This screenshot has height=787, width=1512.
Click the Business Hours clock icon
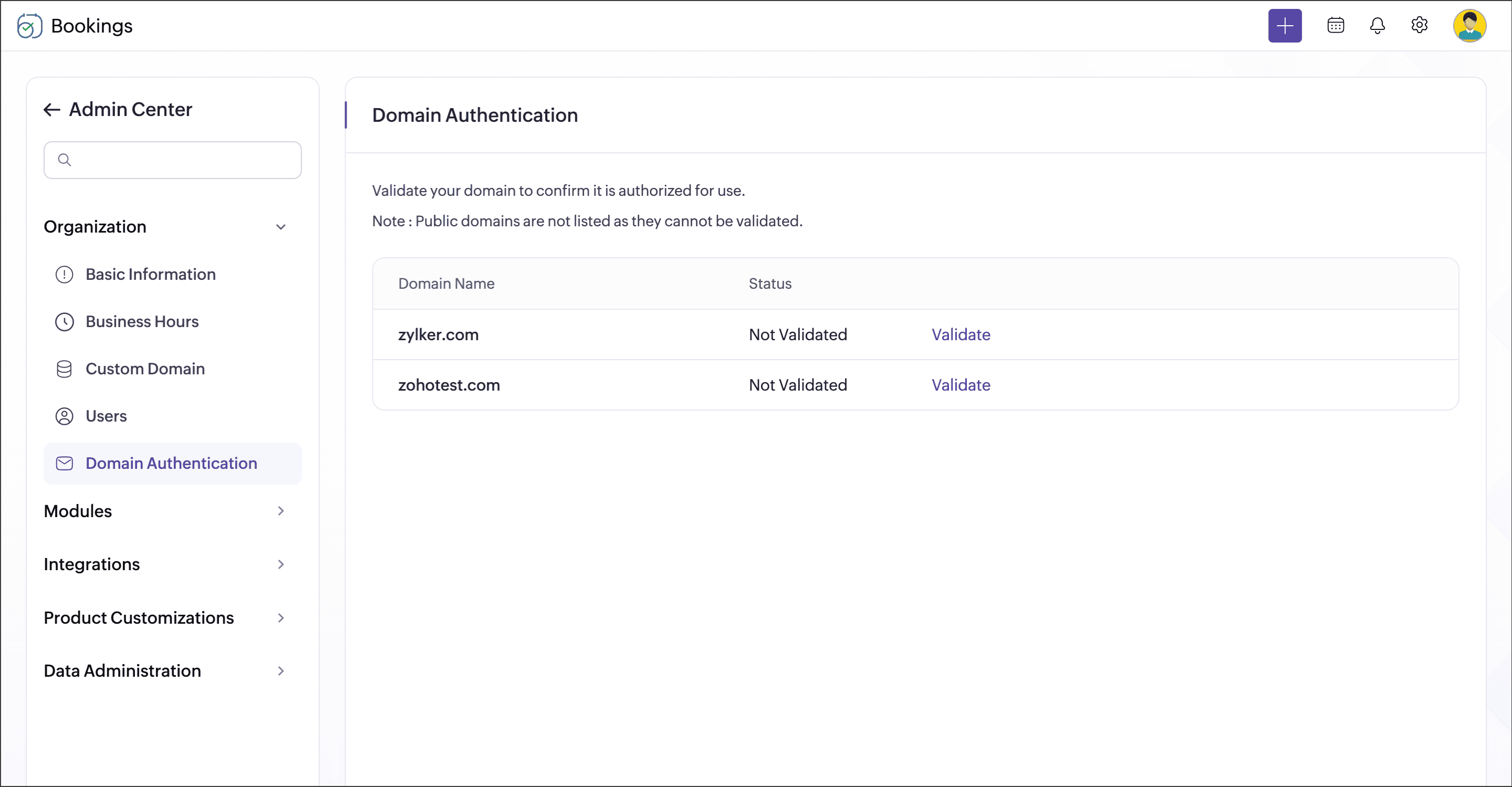[64, 322]
